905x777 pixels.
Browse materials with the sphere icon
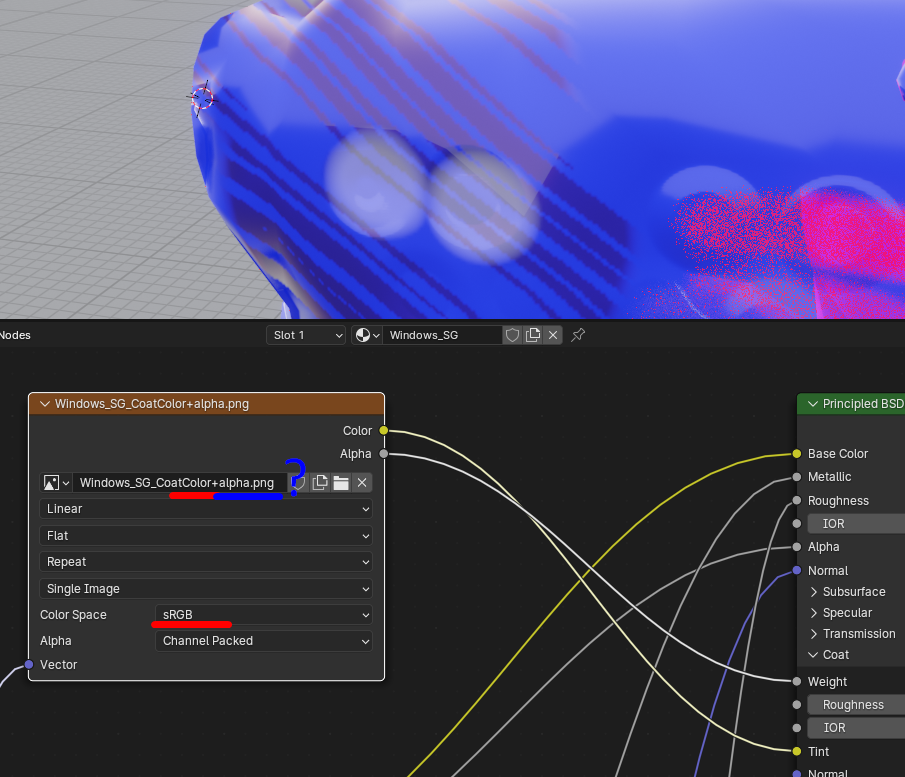[367, 335]
